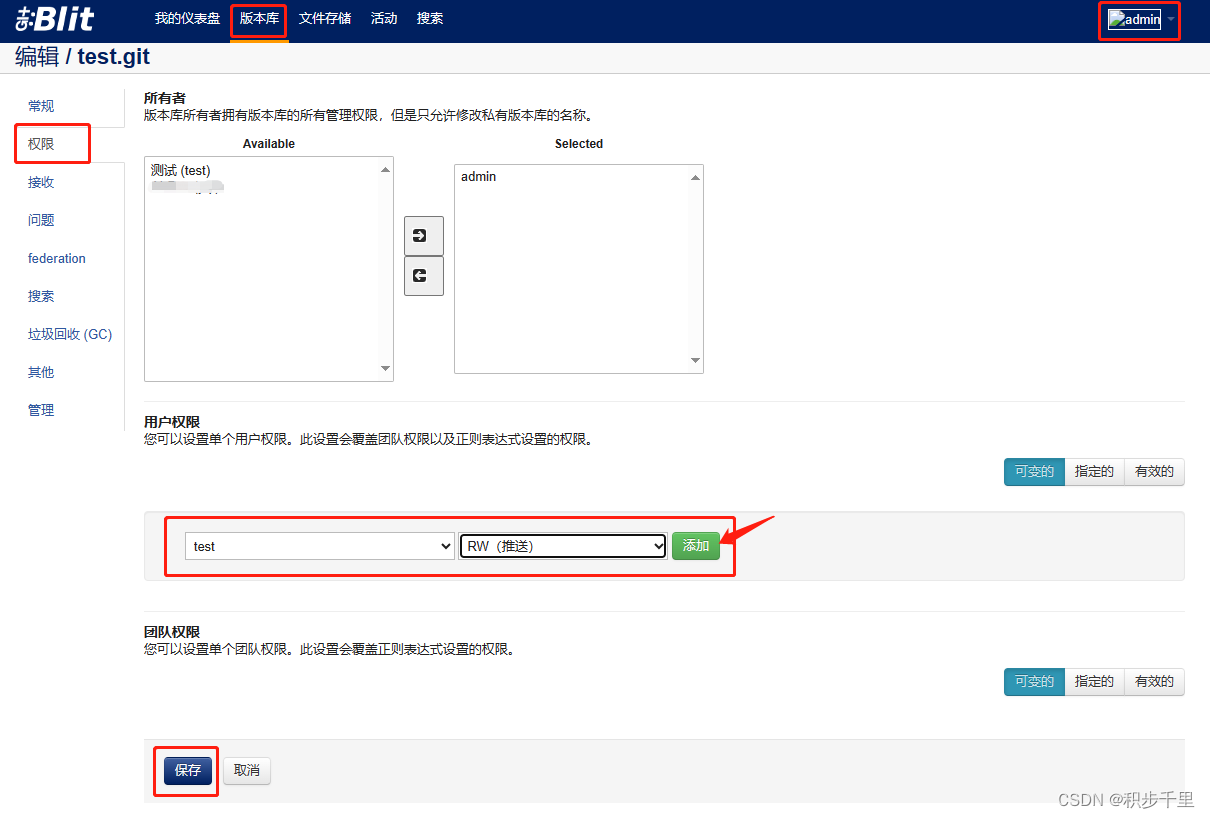The height and width of the screenshot is (818, 1210).
Task: Click Selected list scrollbar down arrow
Action: pos(695,361)
